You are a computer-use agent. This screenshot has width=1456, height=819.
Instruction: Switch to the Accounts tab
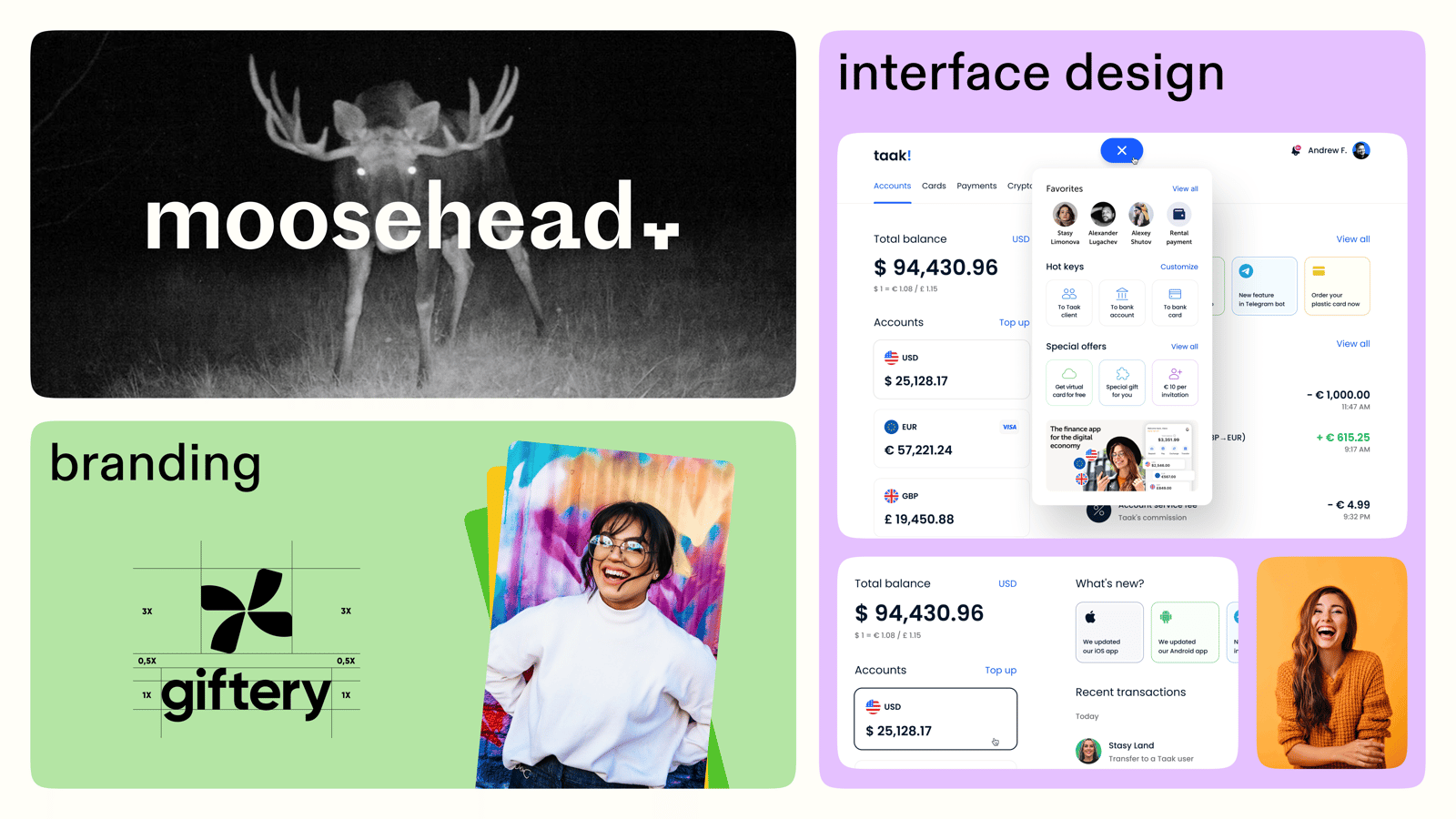pyautogui.click(x=892, y=186)
